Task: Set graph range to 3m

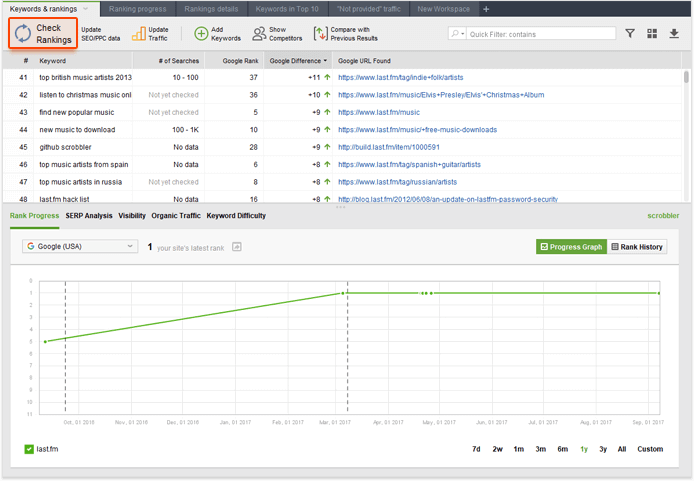Action: click(x=540, y=449)
